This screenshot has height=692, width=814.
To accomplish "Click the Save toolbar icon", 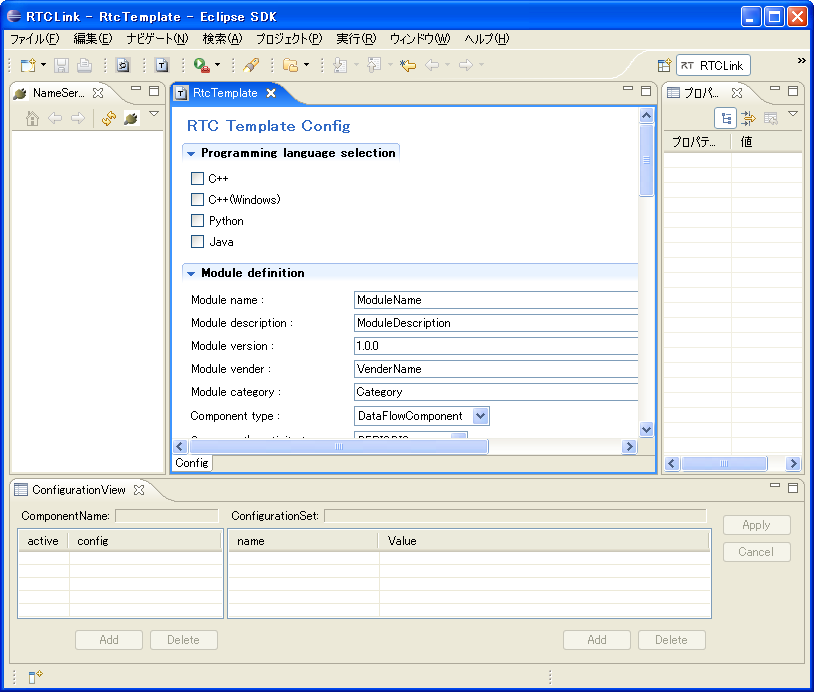I will click(x=62, y=65).
